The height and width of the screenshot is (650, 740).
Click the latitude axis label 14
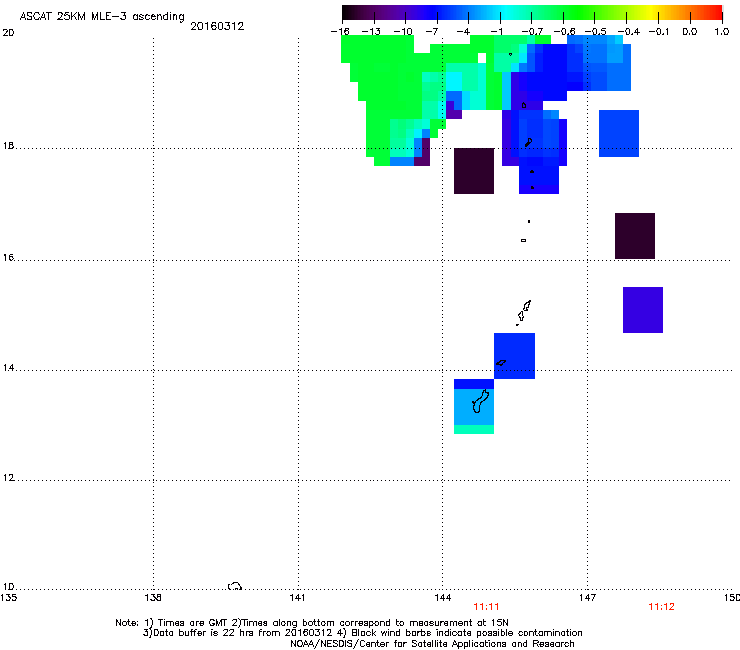tap(8, 368)
